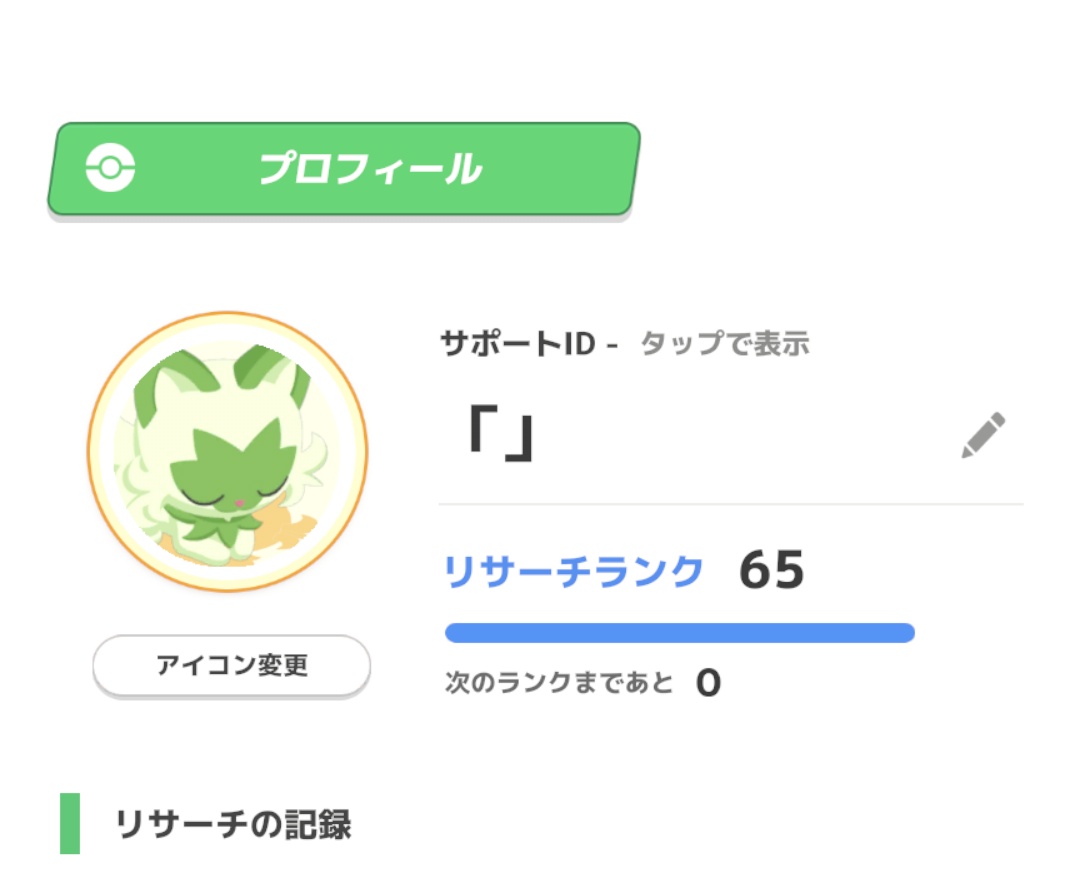Click the remaining points value 0

click(x=708, y=683)
